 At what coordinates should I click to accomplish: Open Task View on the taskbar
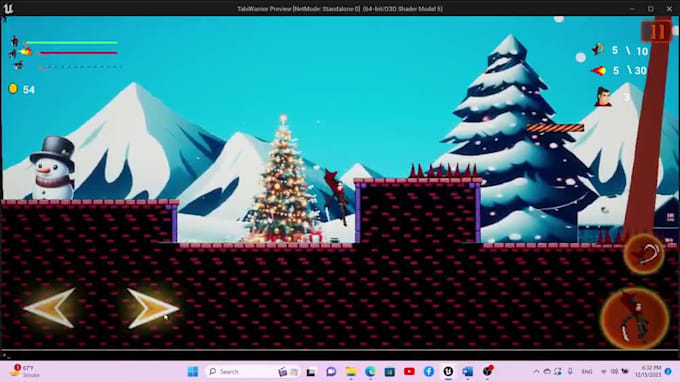point(311,372)
